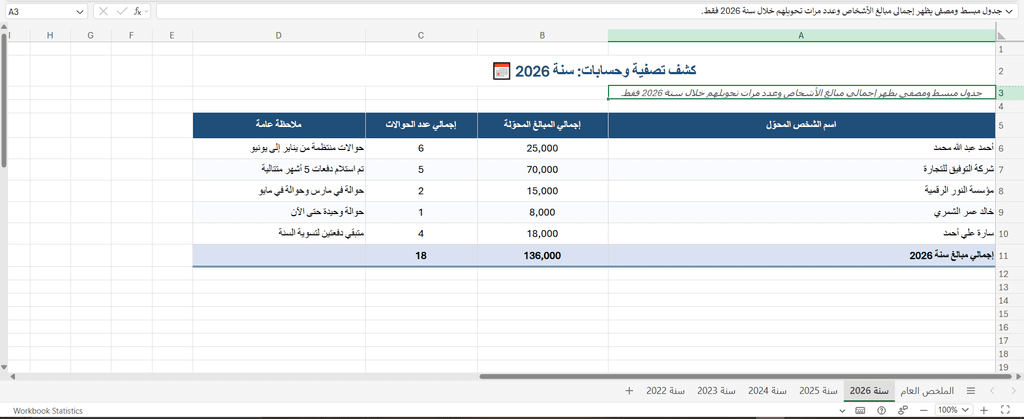Open the small dropdown arrow next to fx
The width and height of the screenshot is (1024, 419).
click(x=146, y=12)
